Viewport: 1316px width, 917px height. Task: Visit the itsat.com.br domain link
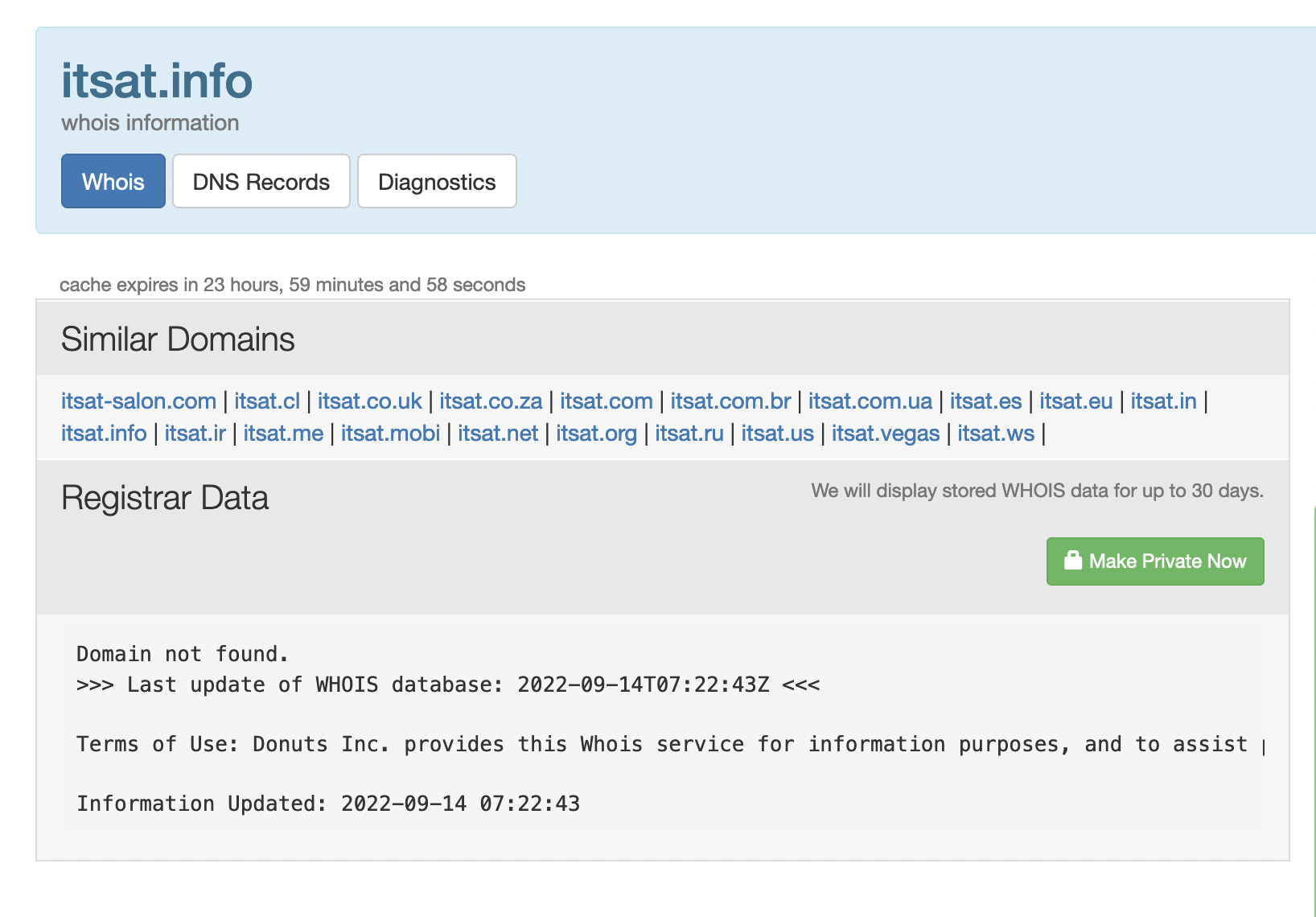(728, 401)
